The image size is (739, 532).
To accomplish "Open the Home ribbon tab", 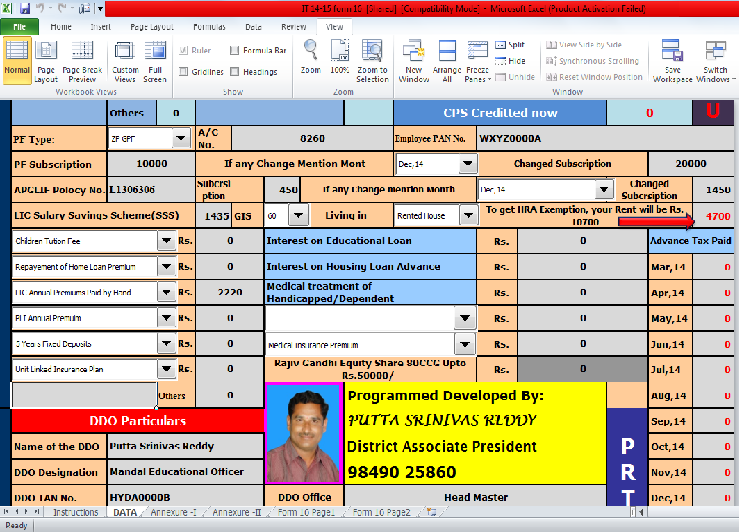I will [x=61, y=27].
